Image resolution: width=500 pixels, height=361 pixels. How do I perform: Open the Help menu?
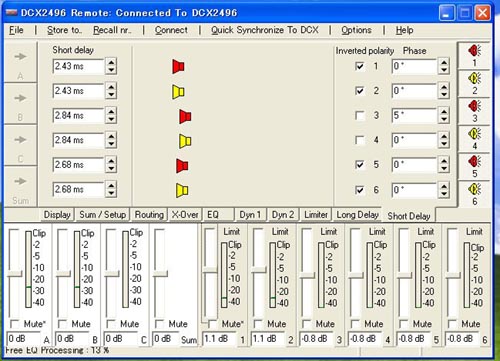click(404, 30)
